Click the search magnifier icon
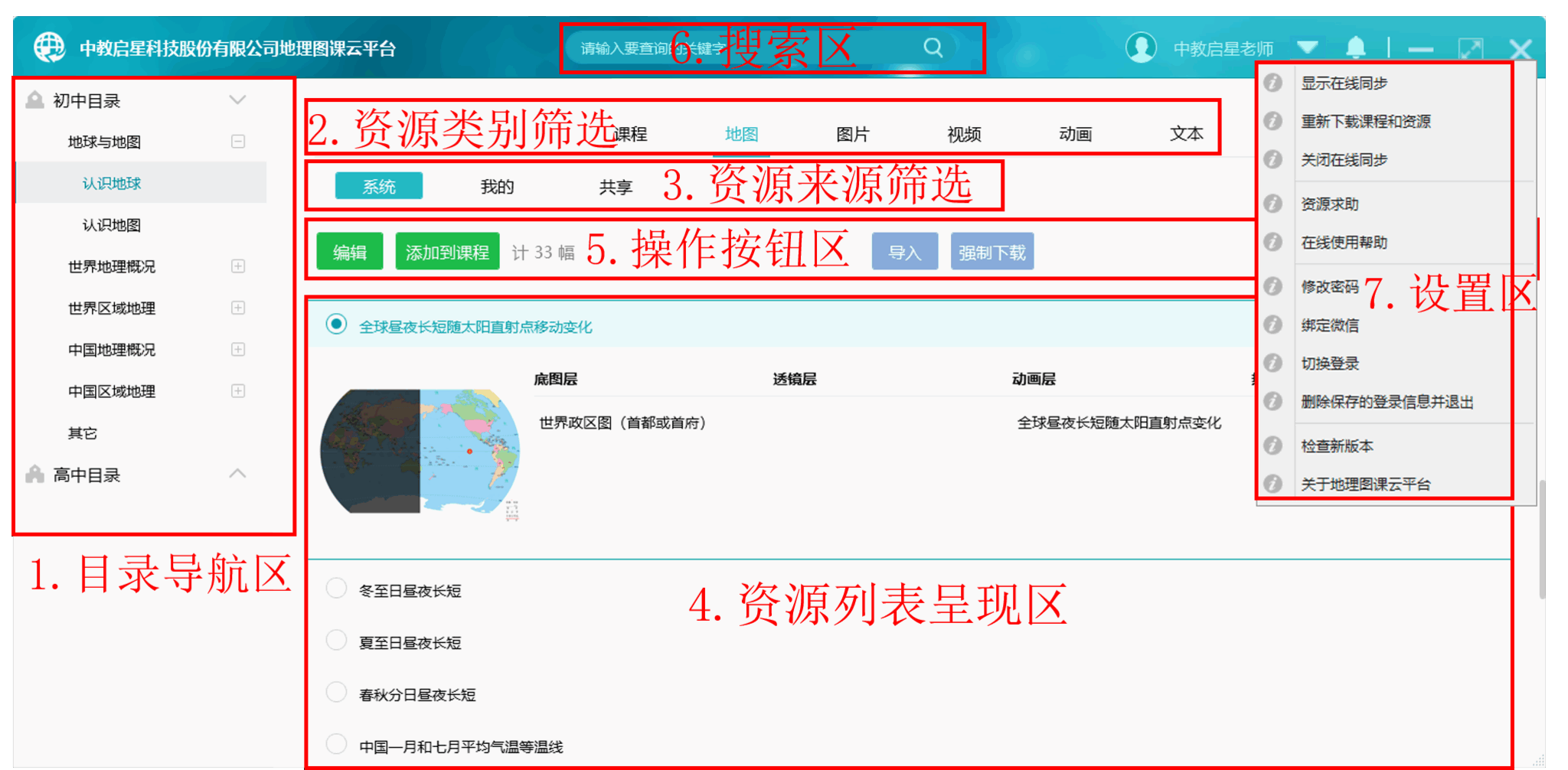1568x770 pixels. (x=933, y=47)
